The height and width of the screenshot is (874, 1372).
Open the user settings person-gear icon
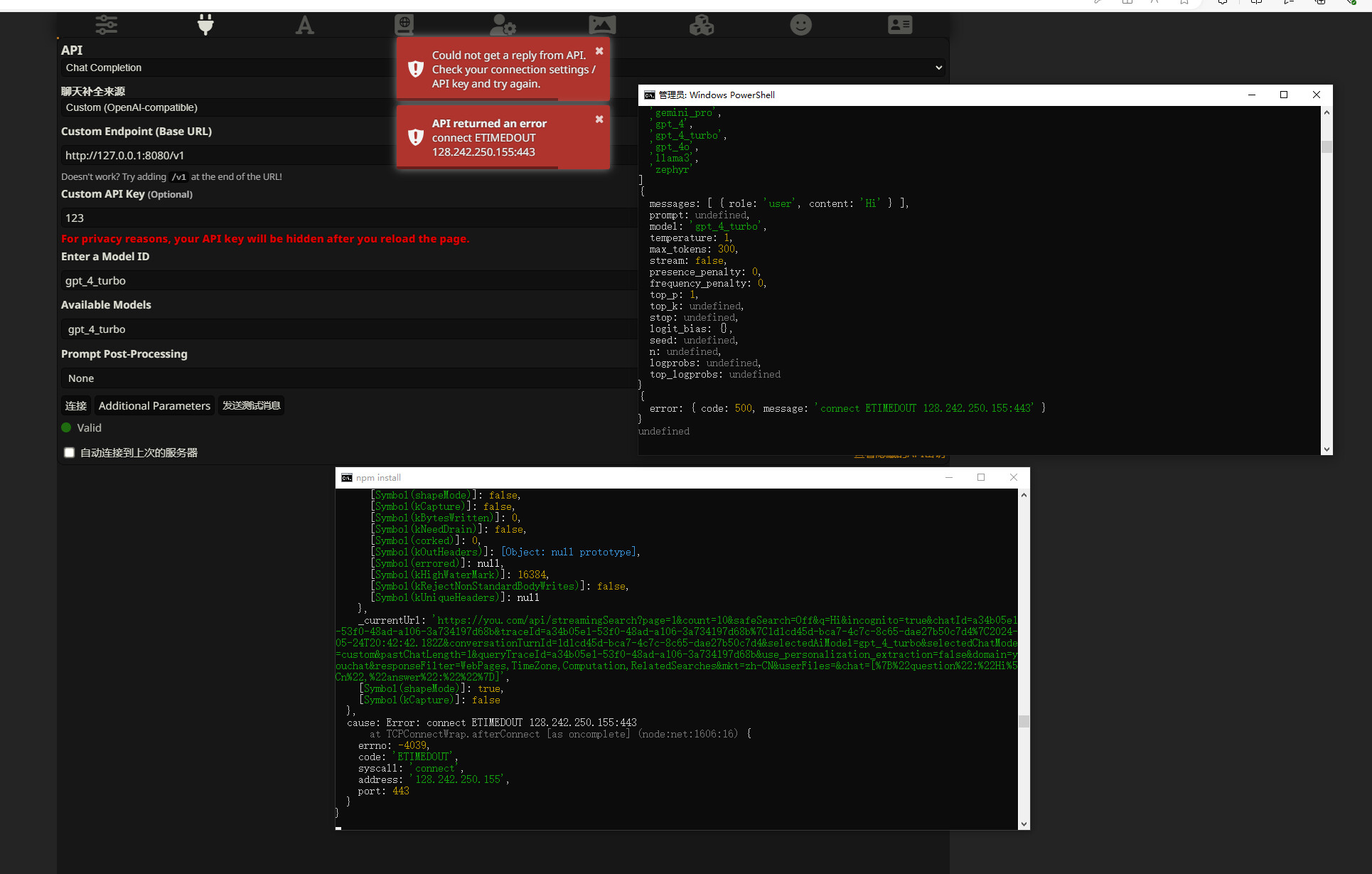[503, 25]
